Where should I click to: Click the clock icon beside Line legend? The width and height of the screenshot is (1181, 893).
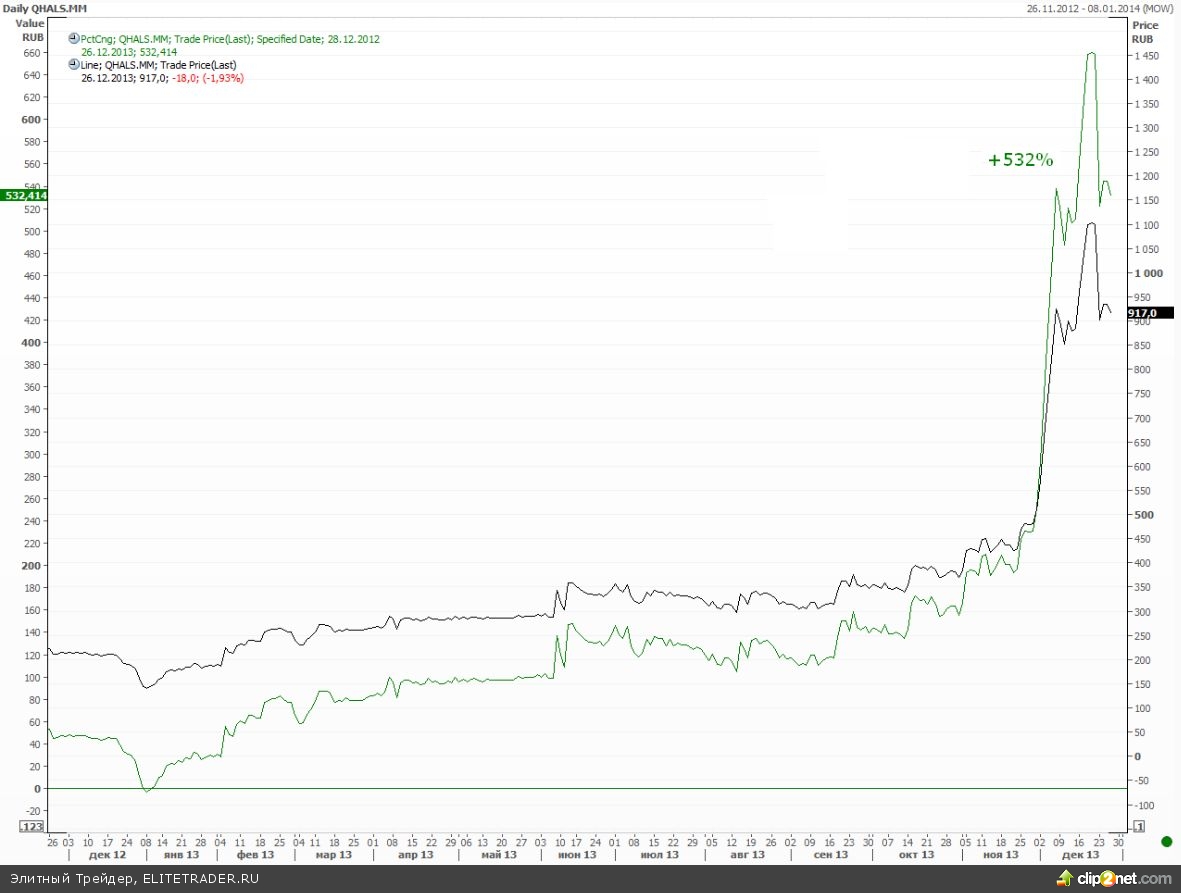[74, 65]
